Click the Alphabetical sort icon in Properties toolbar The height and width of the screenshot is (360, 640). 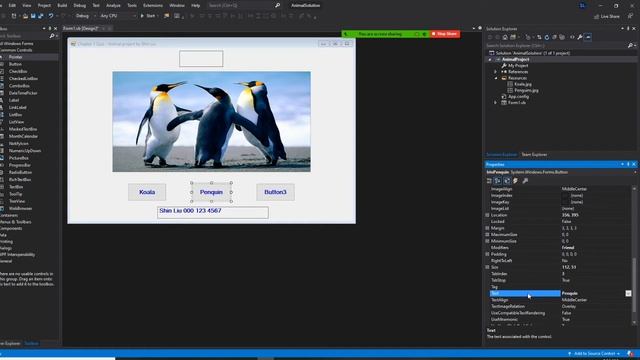click(x=498, y=180)
